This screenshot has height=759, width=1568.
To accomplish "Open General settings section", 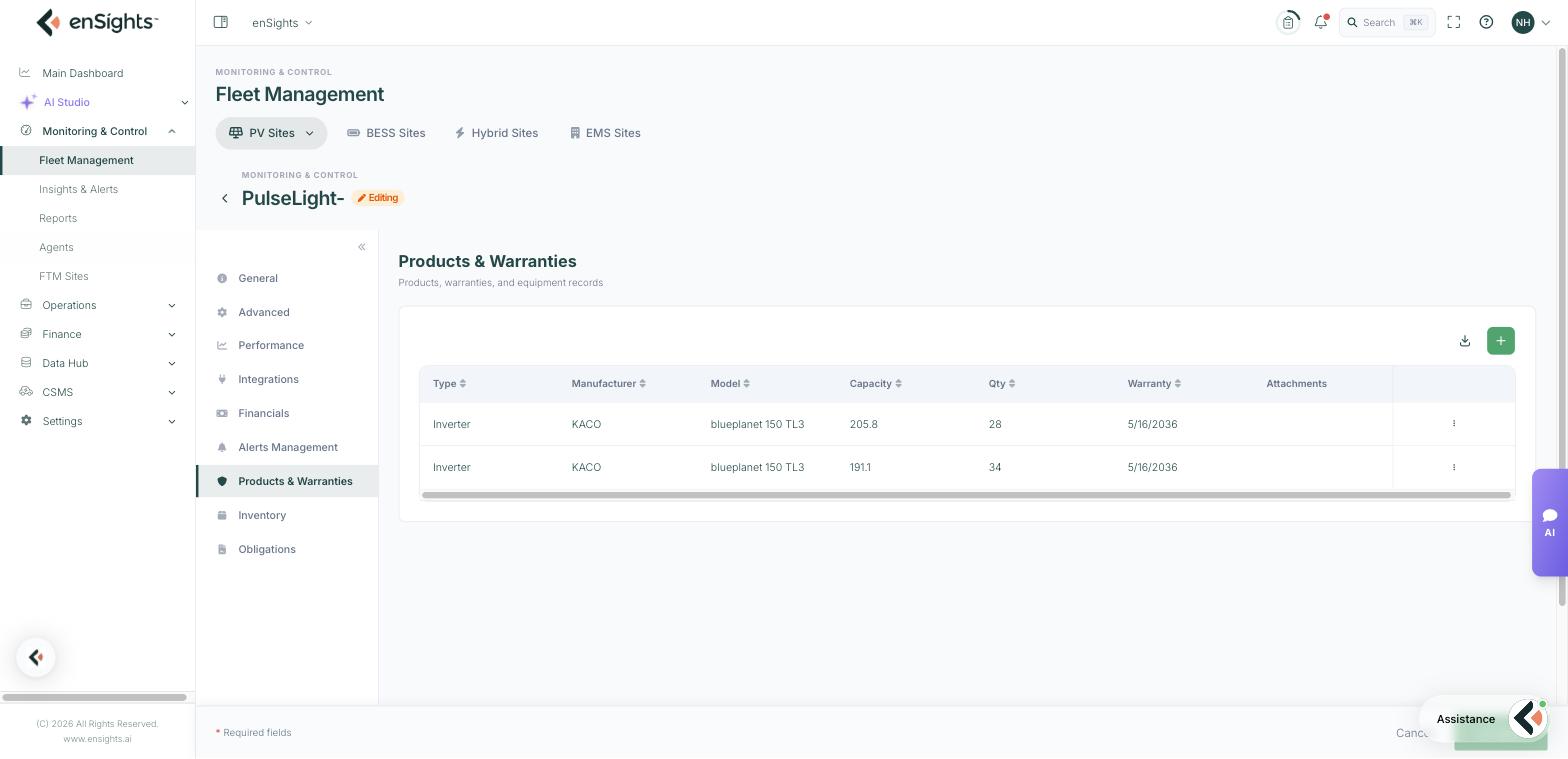I will click(x=287, y=278).
